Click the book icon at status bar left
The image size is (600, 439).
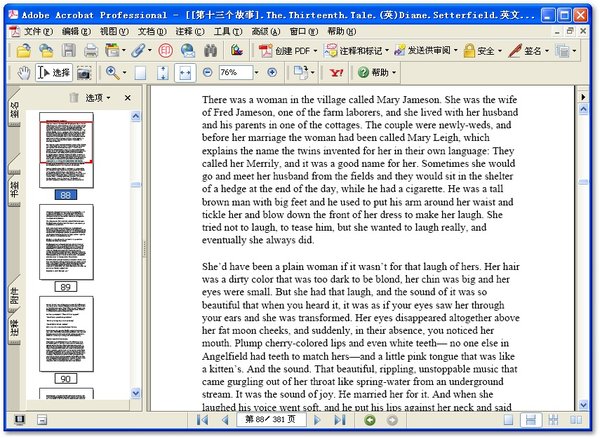pos(20,420)
